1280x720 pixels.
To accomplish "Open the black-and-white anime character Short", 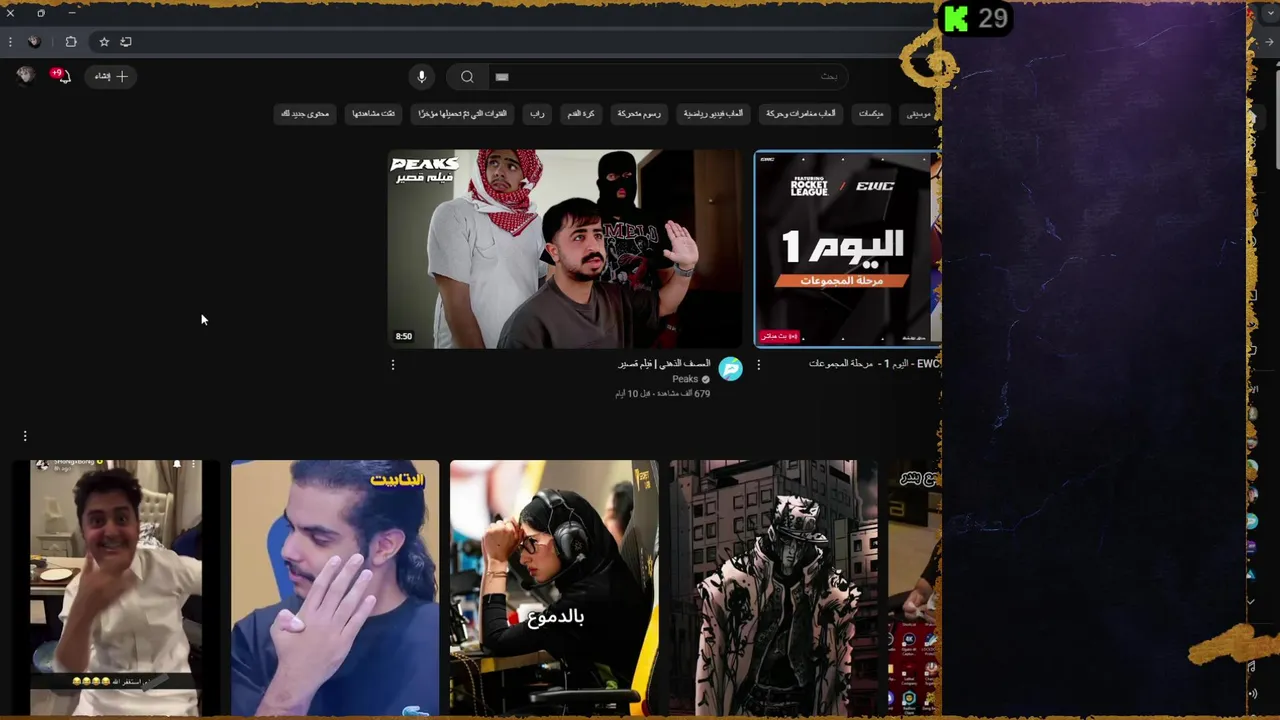I will (773, 588).
